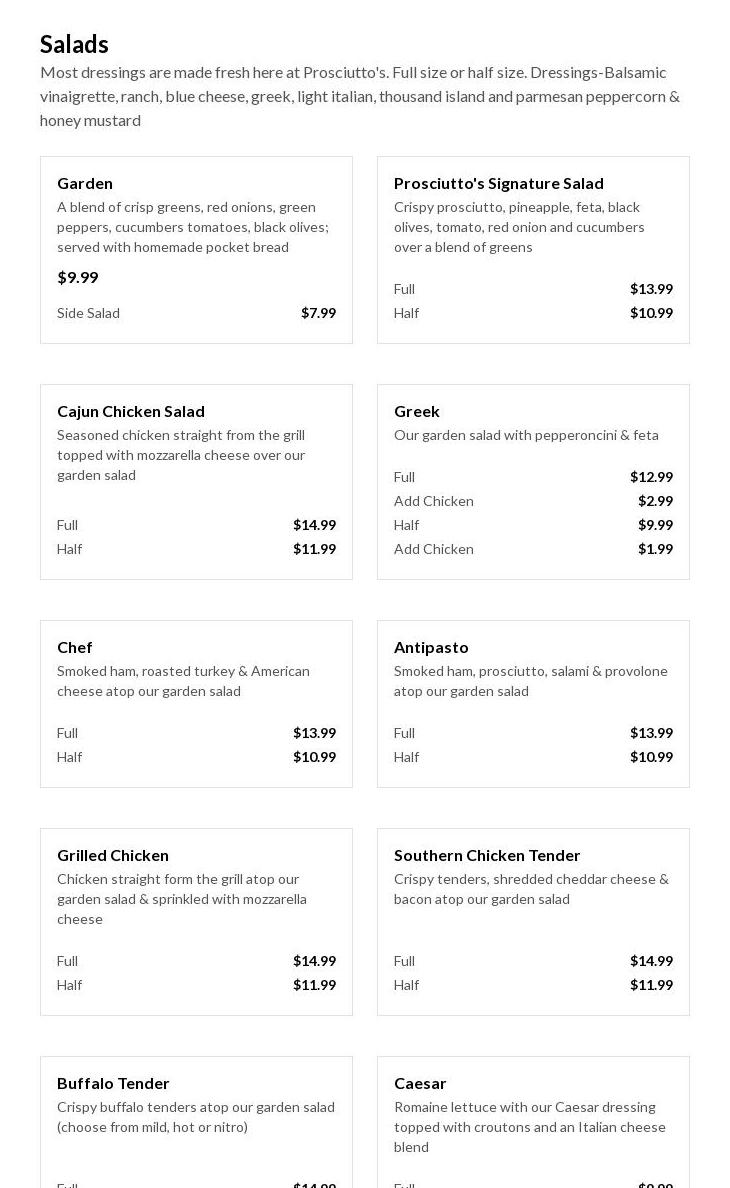The width and height of the screenshot is (730, 1188).
Task: Pick Full size Antipasto for $13.99
Action: tap(533, 733)
